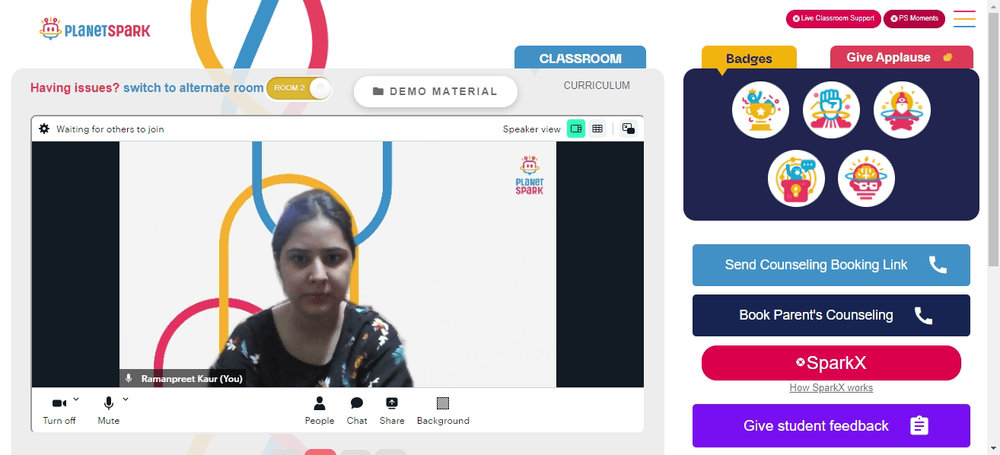Award the raised fist badge
Image resolution: width=1000 pixels, height=455 pixels.
831,110
